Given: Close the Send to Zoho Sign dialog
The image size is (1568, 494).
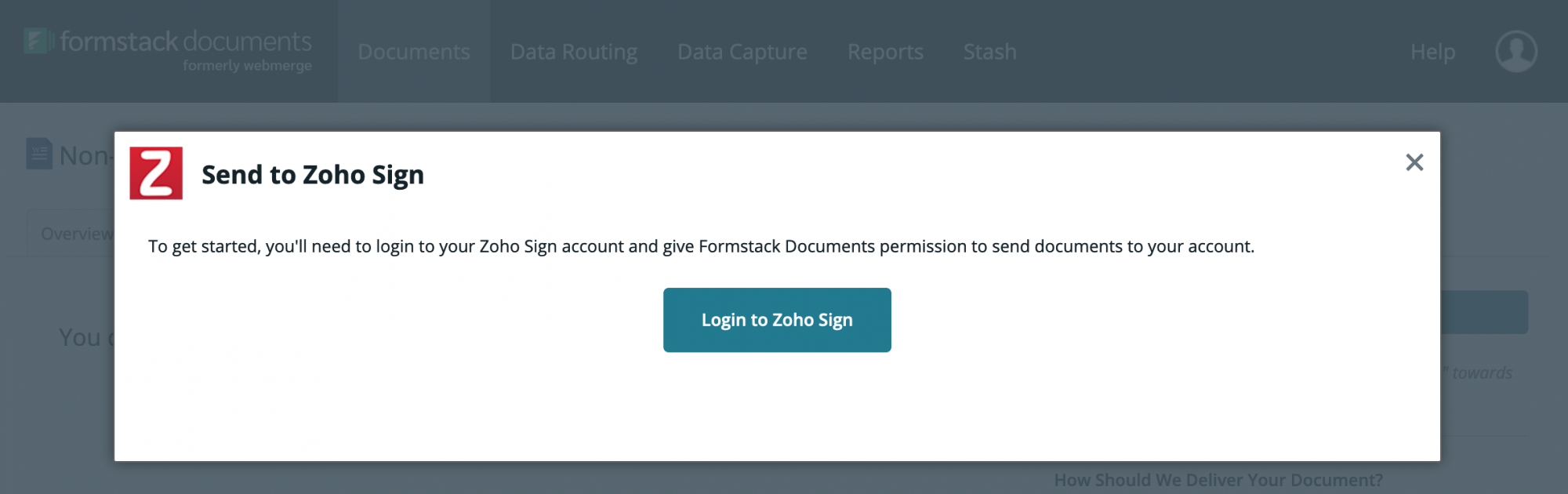Looking at the screenshot, I should [1414, 162].
